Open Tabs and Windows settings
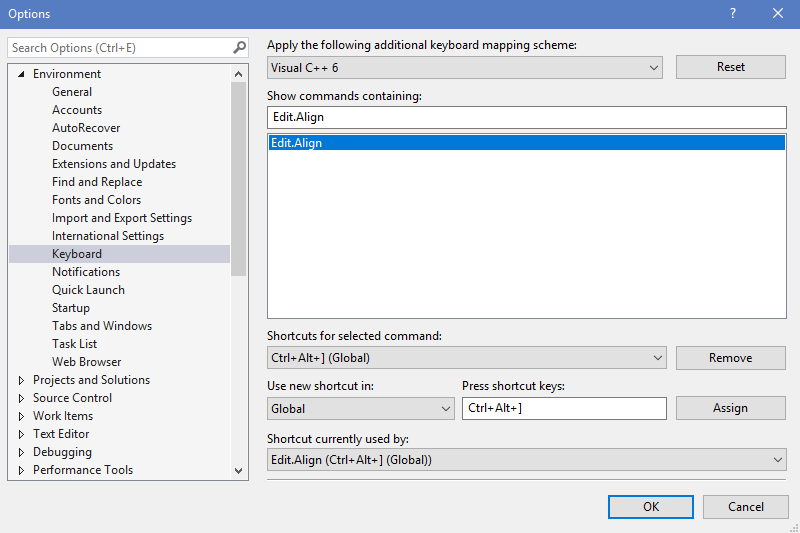The width and height of the screenshot is (800, 533). point(102,326)
